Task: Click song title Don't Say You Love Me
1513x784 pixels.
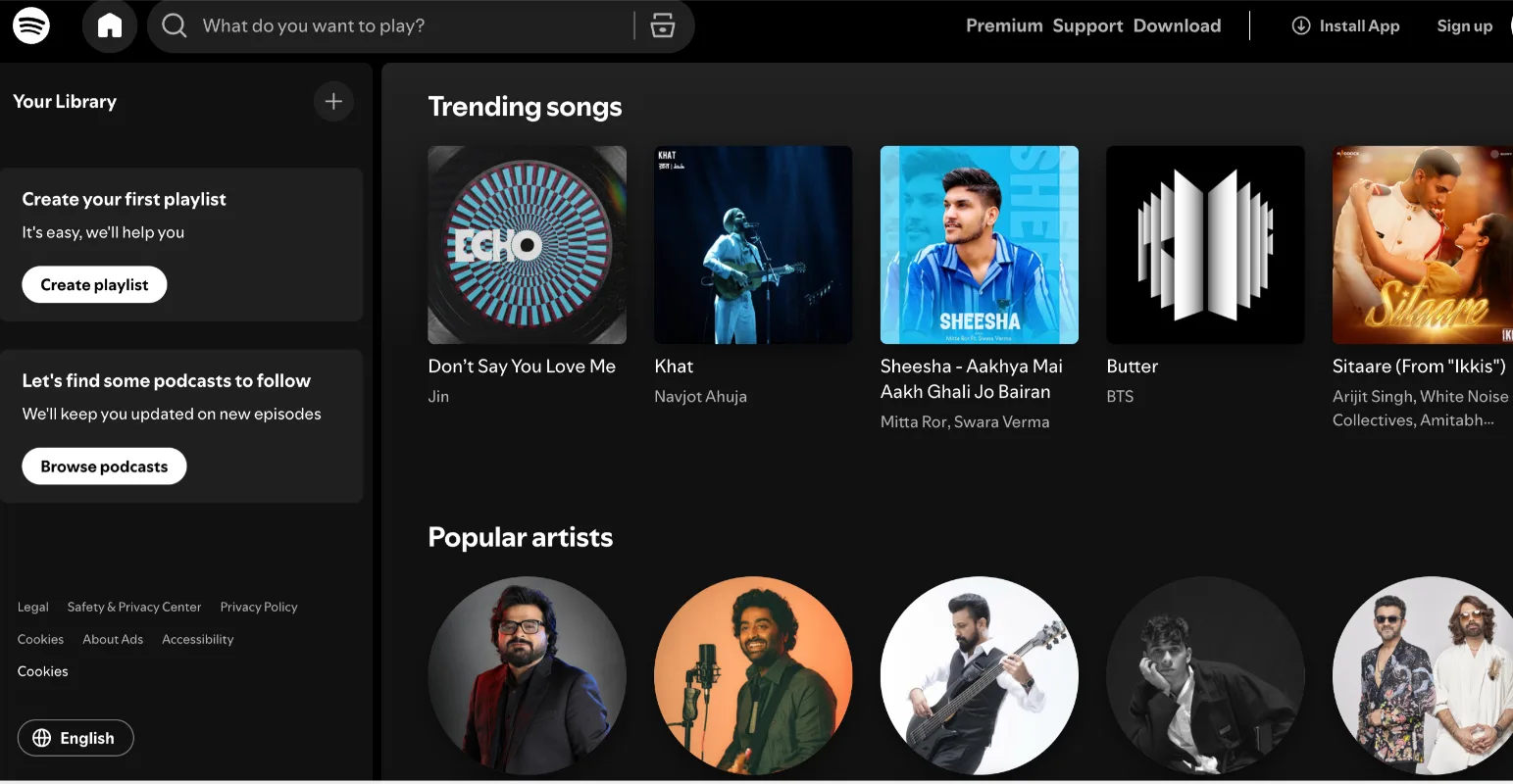Action: point(522,366)
